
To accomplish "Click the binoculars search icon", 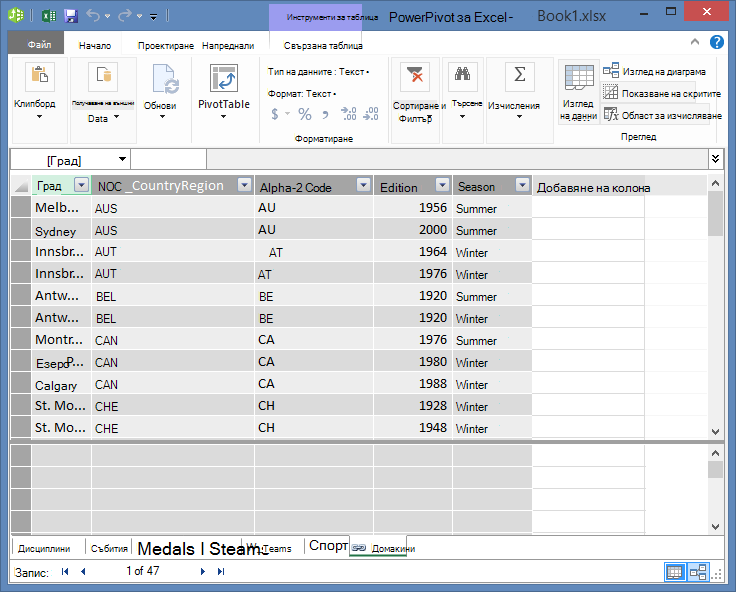I will click(462, 76).
